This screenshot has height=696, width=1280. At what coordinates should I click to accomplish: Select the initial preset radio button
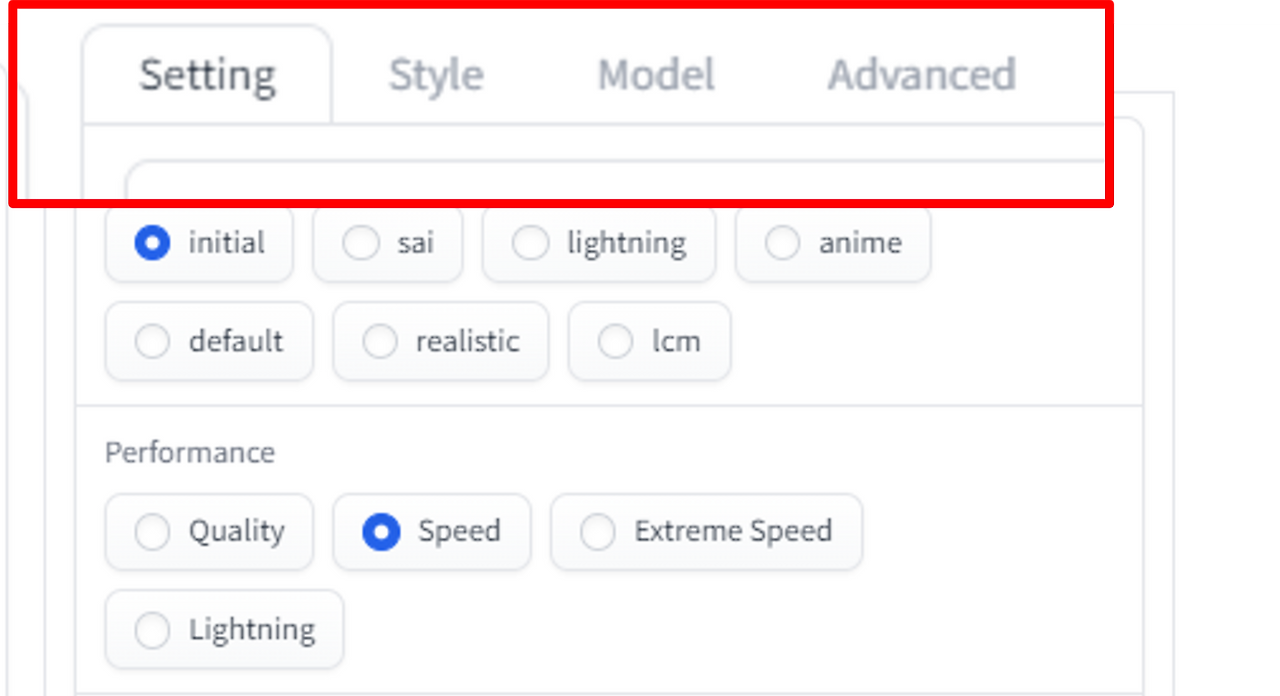[199, 243]
